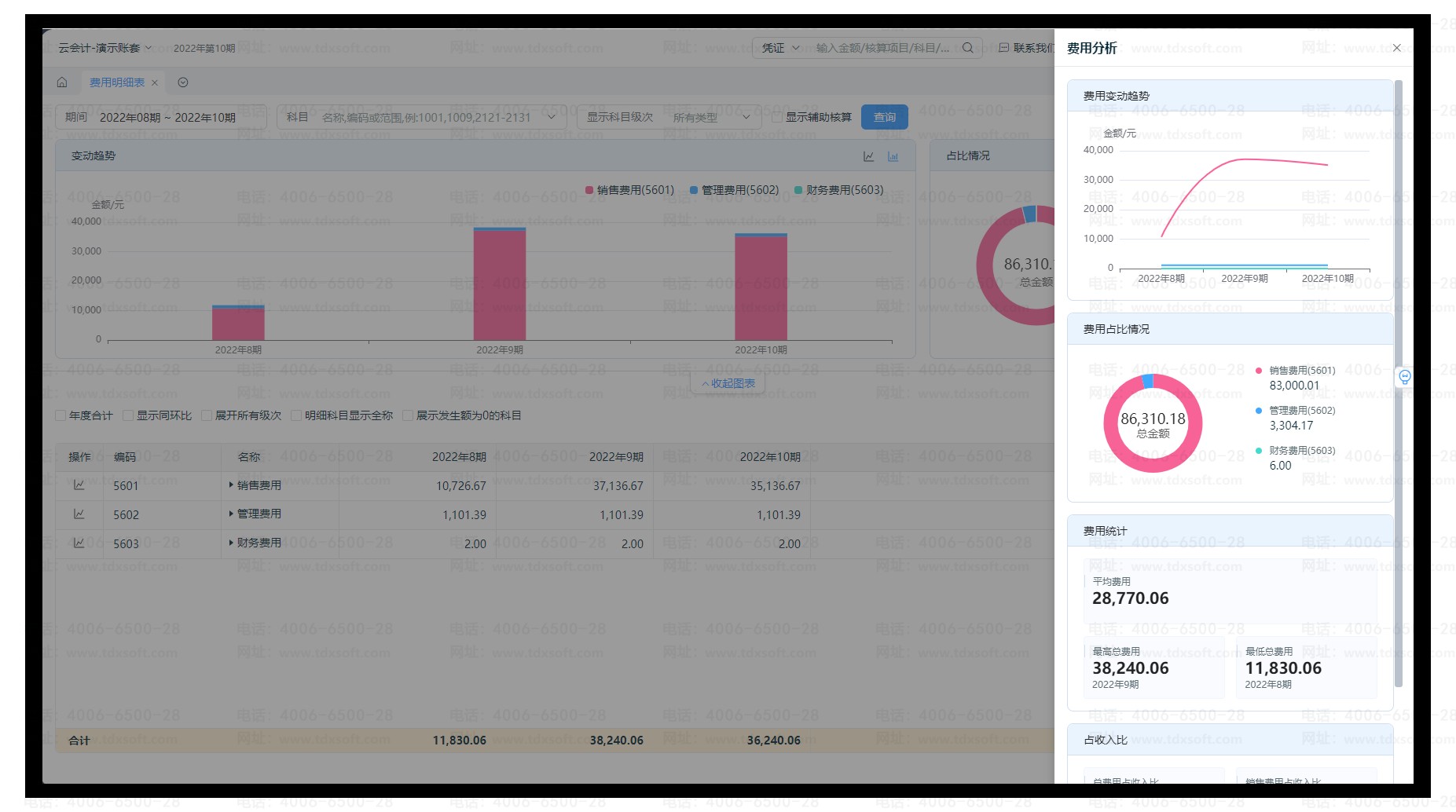Switch trend chart to line view icon

pos(868,156)
